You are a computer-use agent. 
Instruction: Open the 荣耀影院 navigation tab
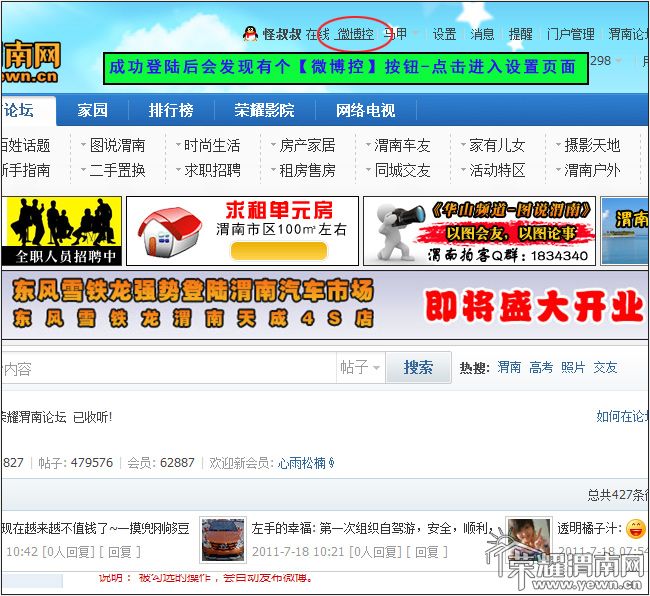[265, 110]
